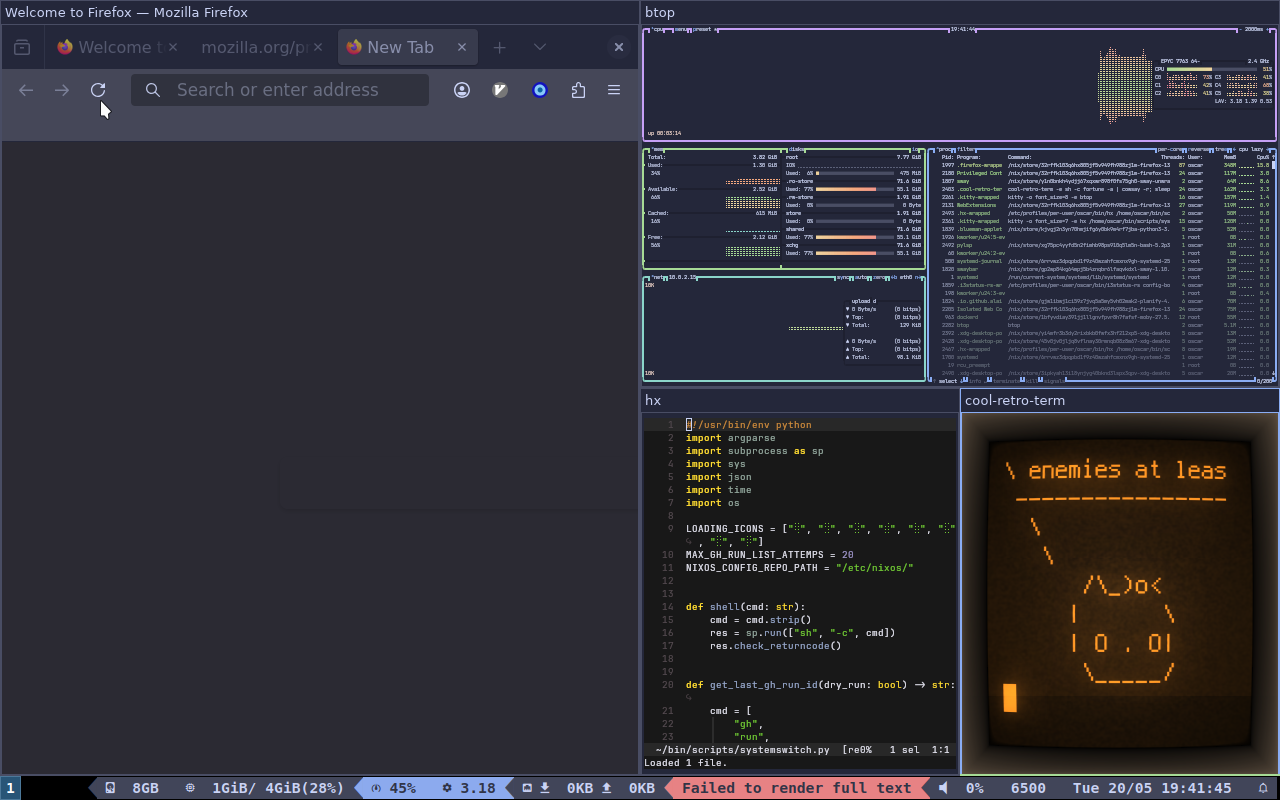Click the MAX_GH_RUN_LIST_ATTEMPS line in hx
The width and height of the screenshot is (1280, 800).
[769, 555]
